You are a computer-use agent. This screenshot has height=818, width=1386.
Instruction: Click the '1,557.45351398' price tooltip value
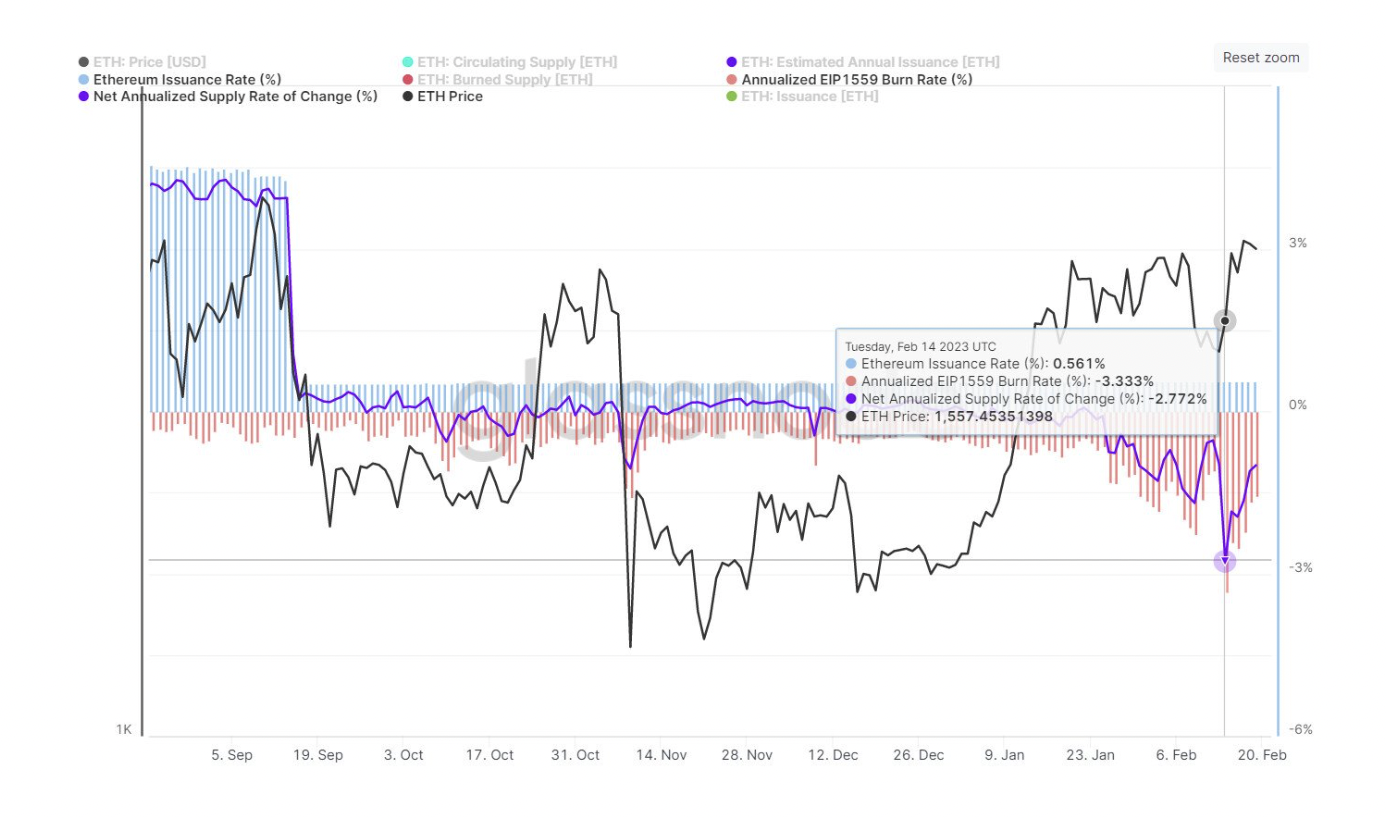[993, 415]
